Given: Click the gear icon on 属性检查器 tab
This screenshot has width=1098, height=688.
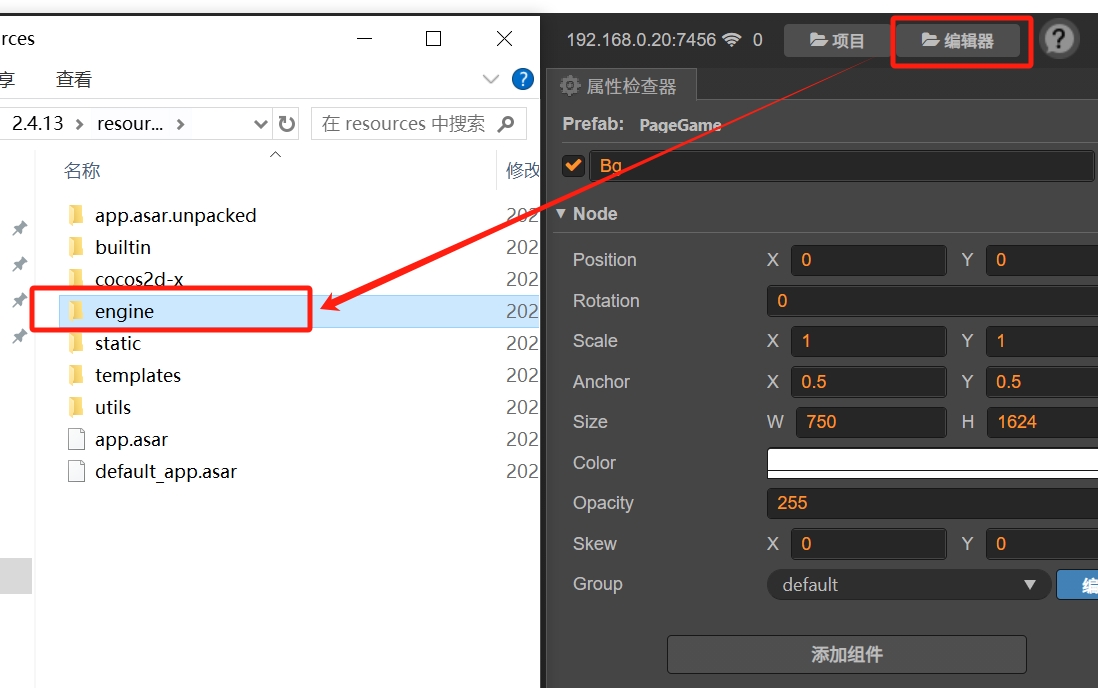Looking at the screenshot, I should coord(569,86).
